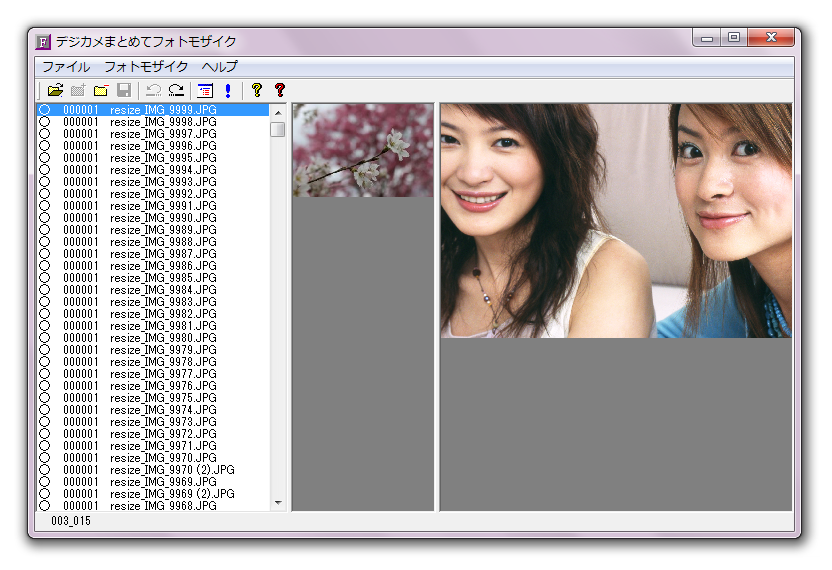Open the ヘルプ menu

[219, 67]
